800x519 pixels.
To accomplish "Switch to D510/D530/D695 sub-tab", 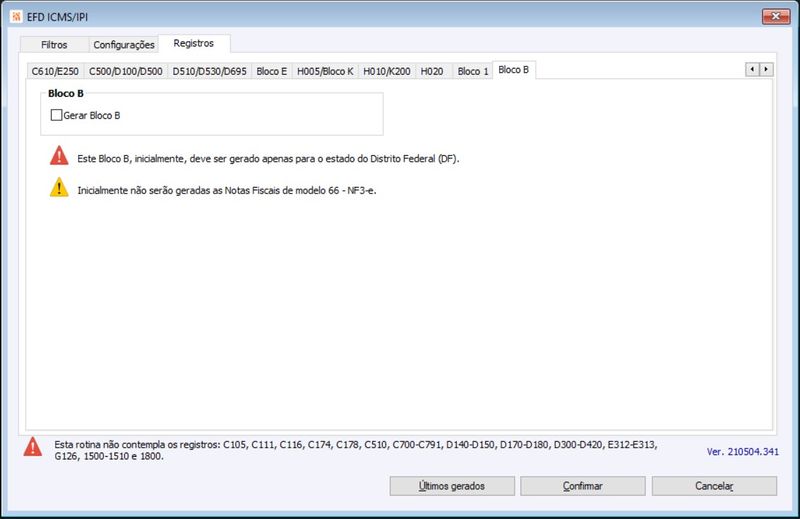I will [209, 71].
